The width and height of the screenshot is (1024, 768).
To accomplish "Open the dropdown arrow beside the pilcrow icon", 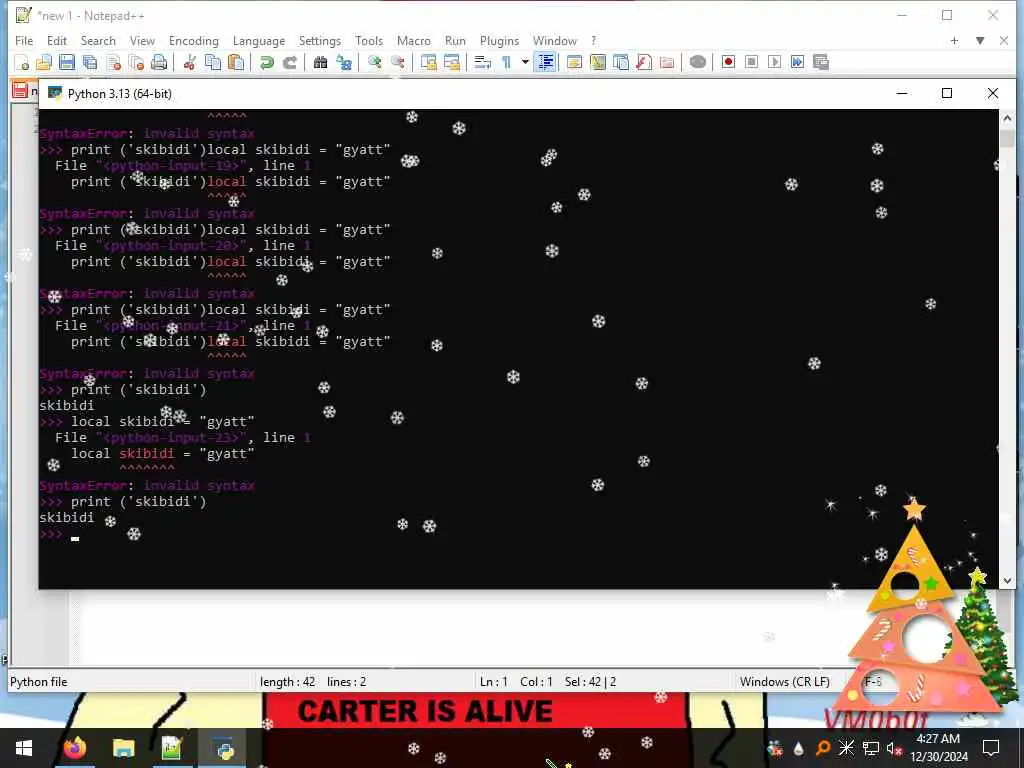I will [525, 63].
